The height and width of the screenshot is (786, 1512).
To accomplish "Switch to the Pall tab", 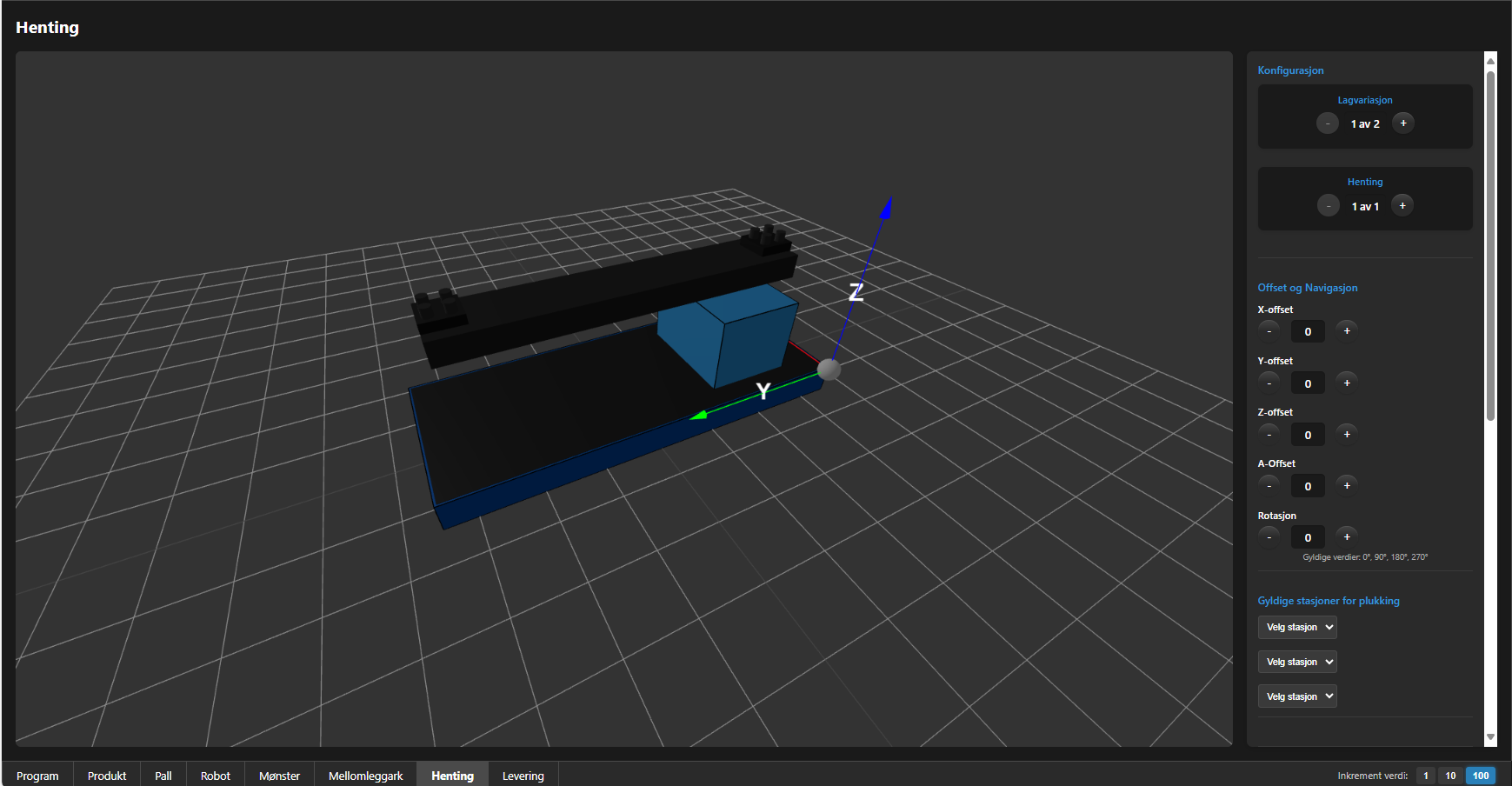I will tap(163, 776).
